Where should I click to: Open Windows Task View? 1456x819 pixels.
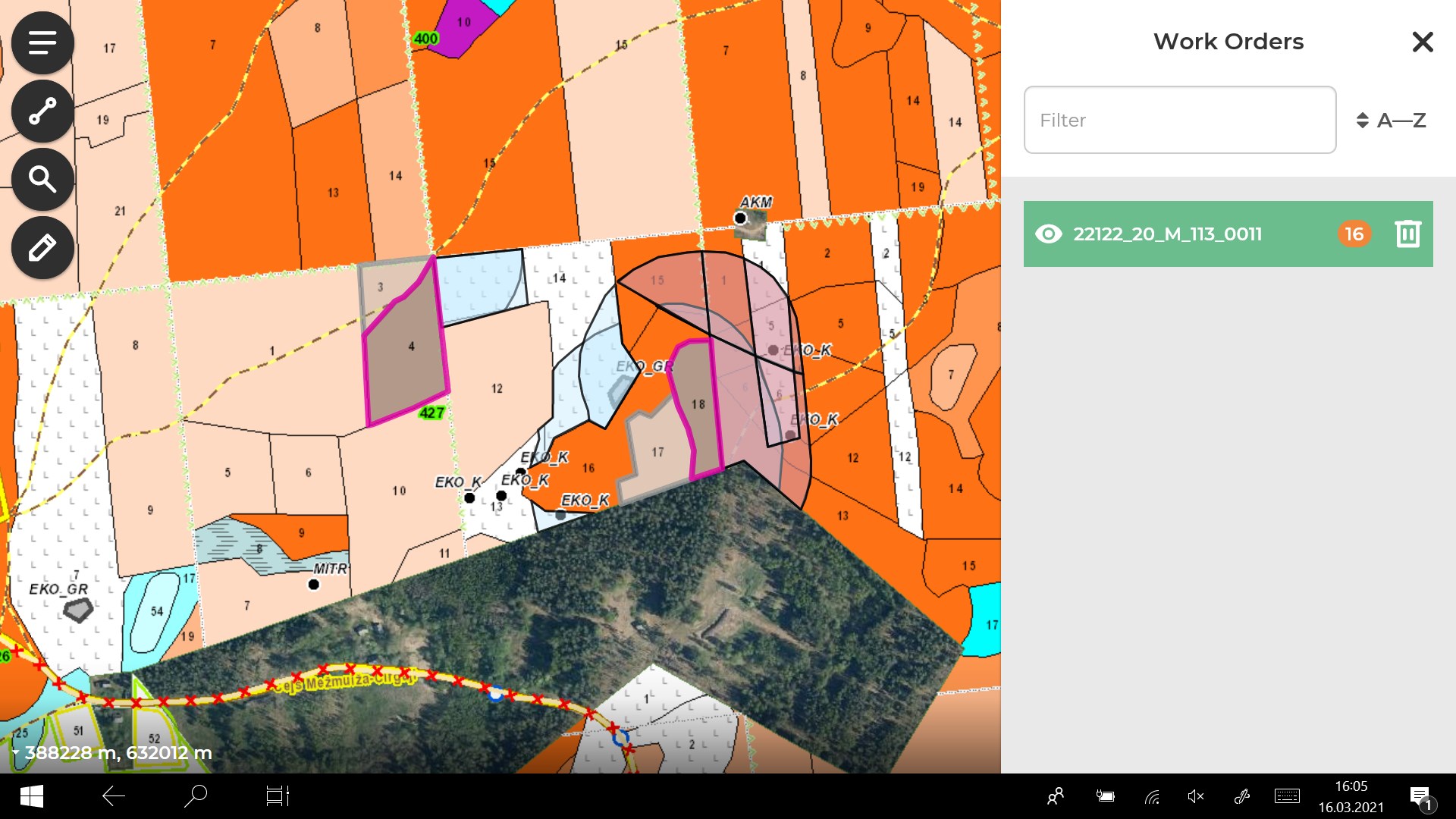pos(278,796)
